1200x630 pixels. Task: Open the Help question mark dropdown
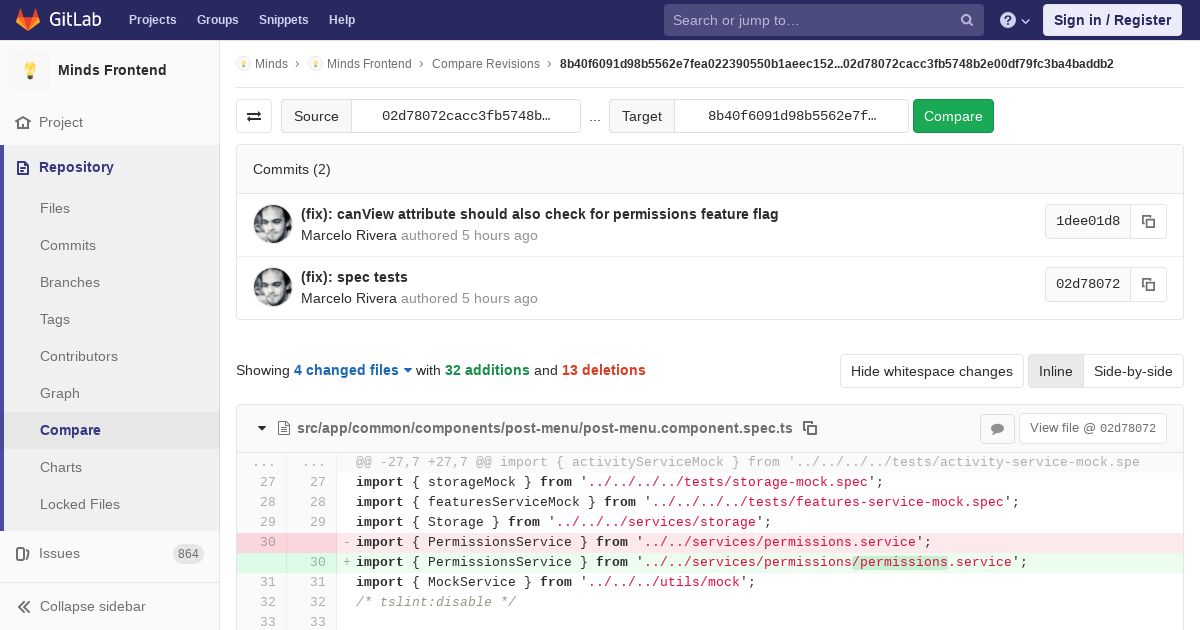pos(1014,20)
